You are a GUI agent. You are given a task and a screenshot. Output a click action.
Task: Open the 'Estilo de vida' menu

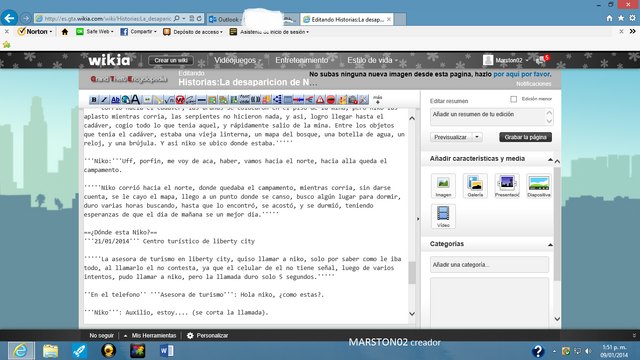point(372,60)
